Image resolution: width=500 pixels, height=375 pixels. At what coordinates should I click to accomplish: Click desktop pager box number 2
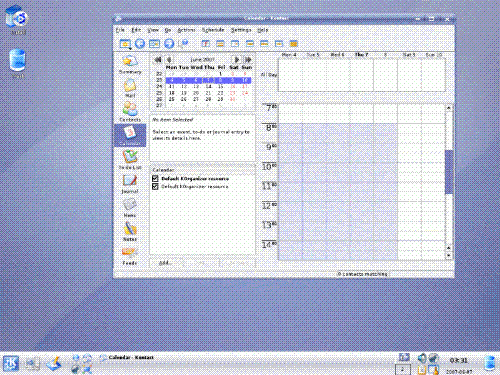[x=403, y=369]
